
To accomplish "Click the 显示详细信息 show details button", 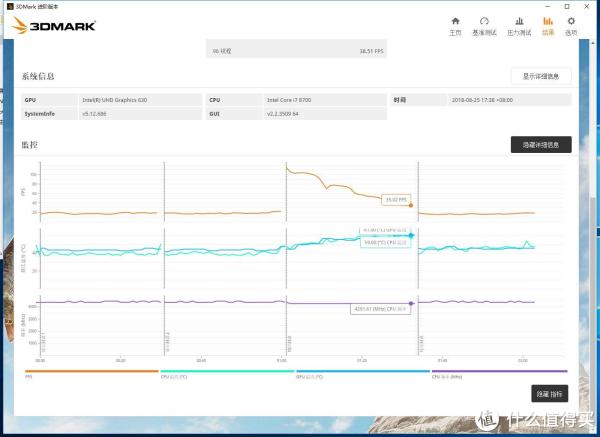I will (541, 76).
